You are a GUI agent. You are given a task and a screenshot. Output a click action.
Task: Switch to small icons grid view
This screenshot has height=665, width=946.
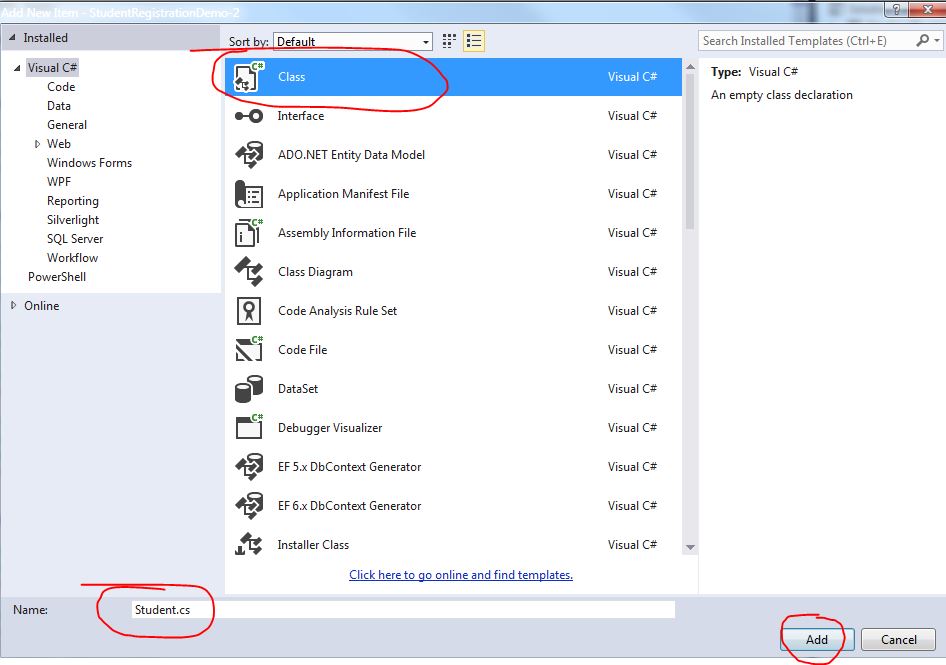pyautogui.click(x=449, y=41)
